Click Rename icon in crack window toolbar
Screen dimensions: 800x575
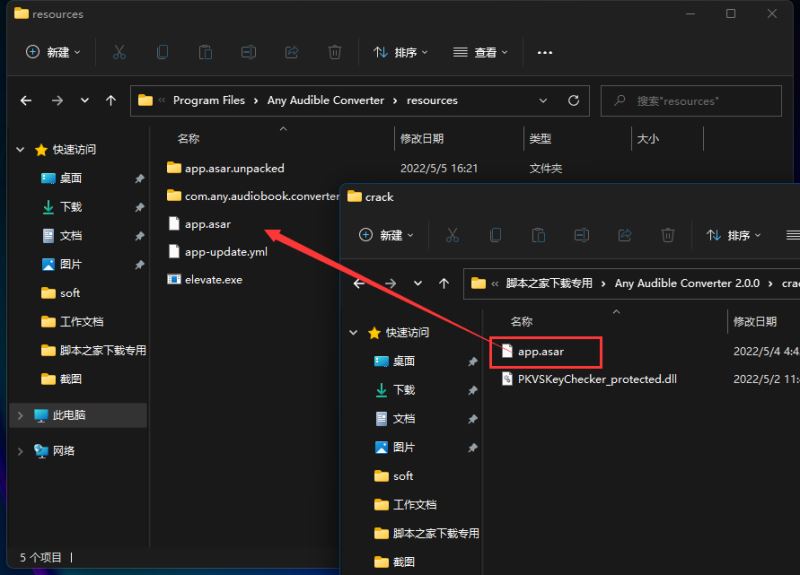(x=582, y=235)
